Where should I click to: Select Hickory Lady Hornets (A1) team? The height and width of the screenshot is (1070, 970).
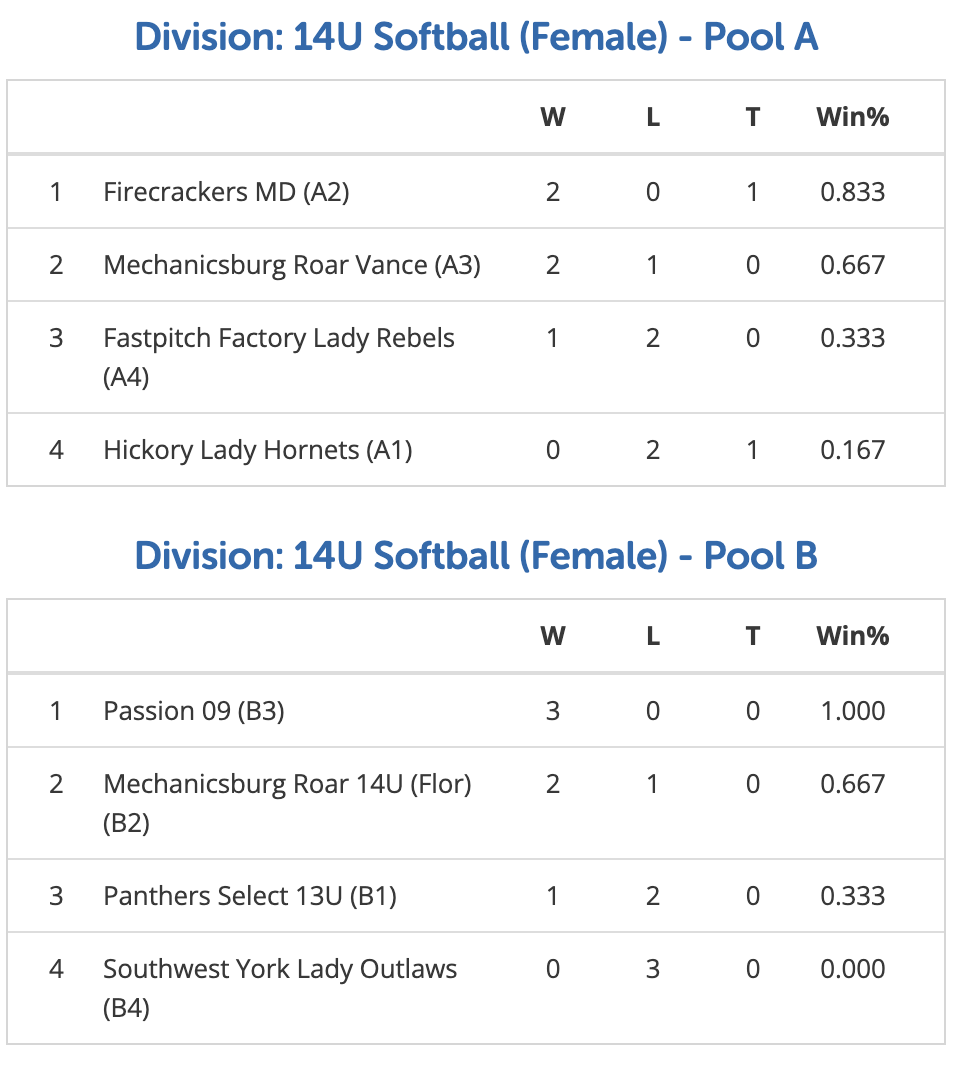tap(258, 450)
